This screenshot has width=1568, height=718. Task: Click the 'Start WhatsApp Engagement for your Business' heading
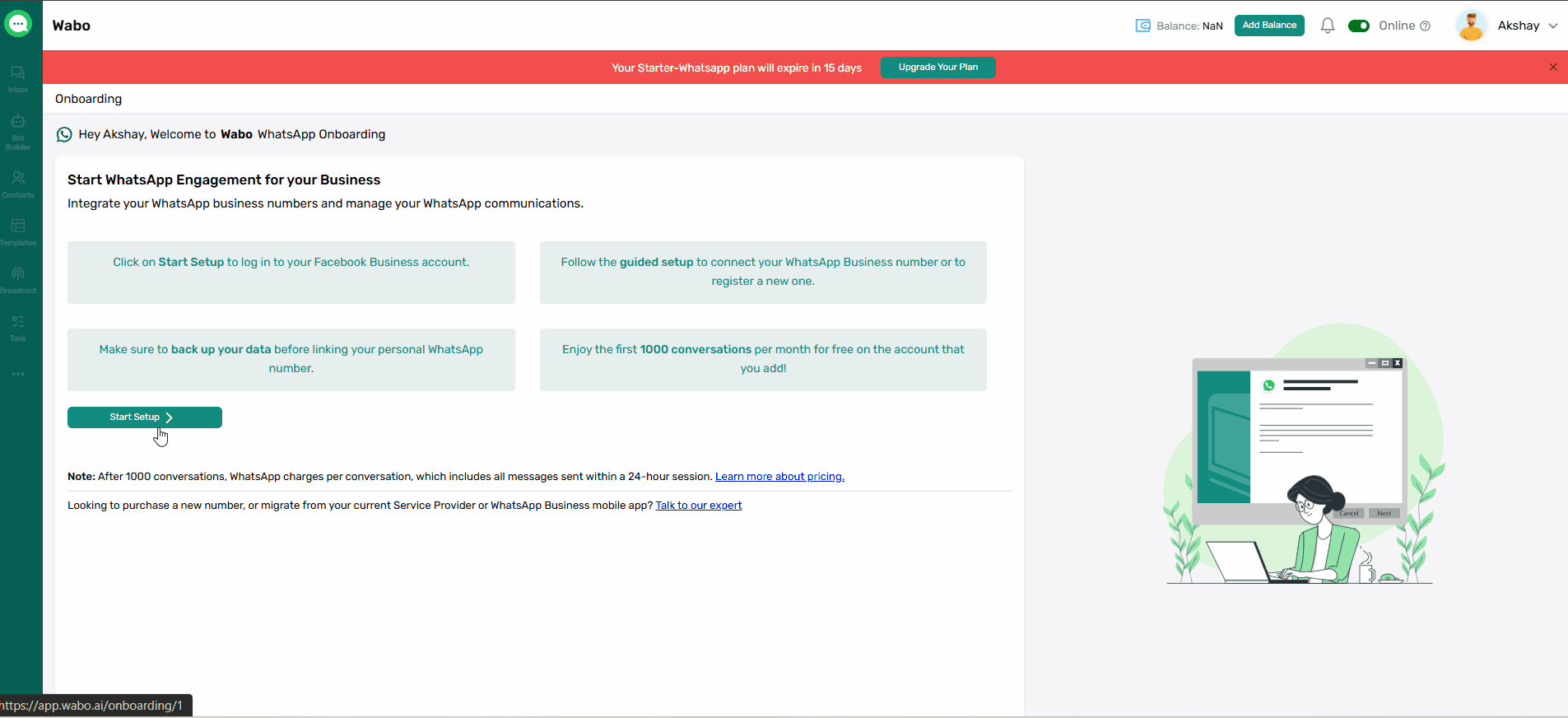224,179
